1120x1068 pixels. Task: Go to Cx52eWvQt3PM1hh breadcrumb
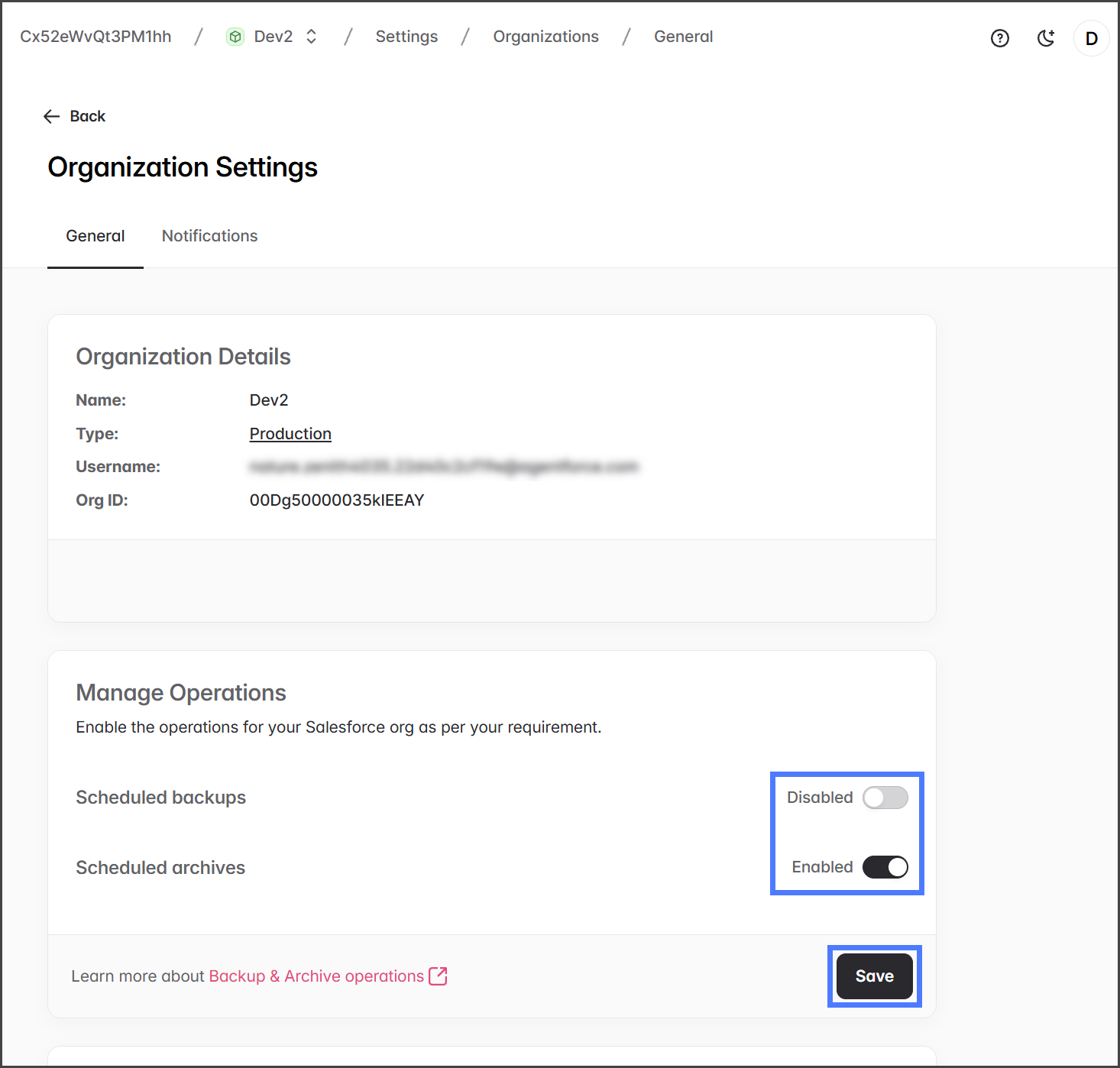[95, 37]
